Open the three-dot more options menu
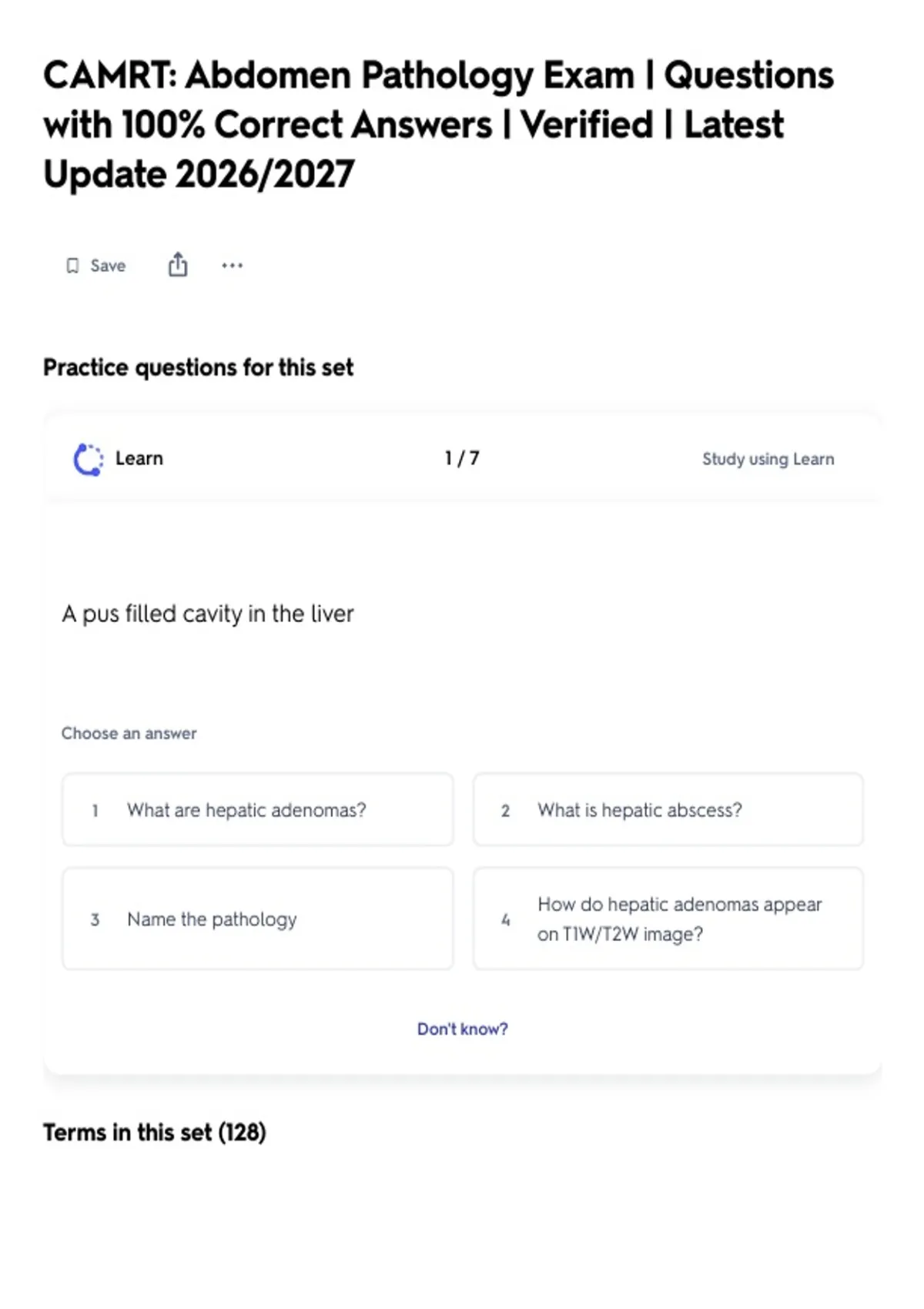Viewport: 924px width, 1309px height. pos(232,266)
